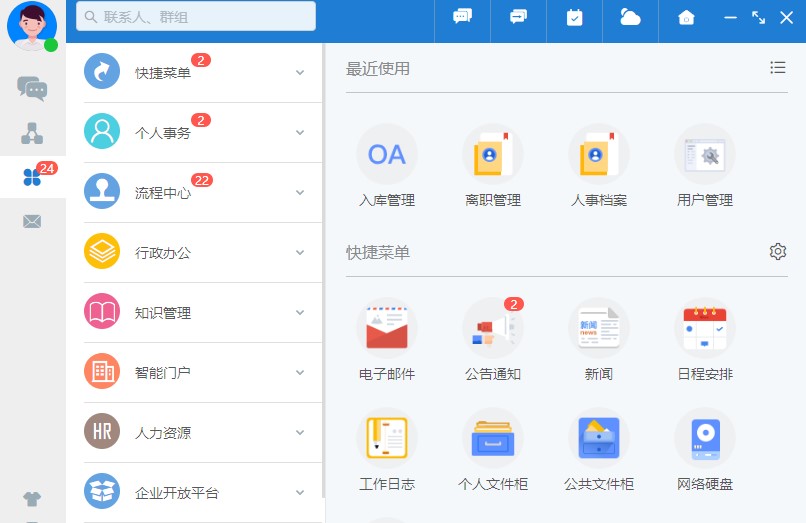Select the apps sidebar icon with 24 badge
Viewport: 806px width, 523px height.
coord(32,177)
